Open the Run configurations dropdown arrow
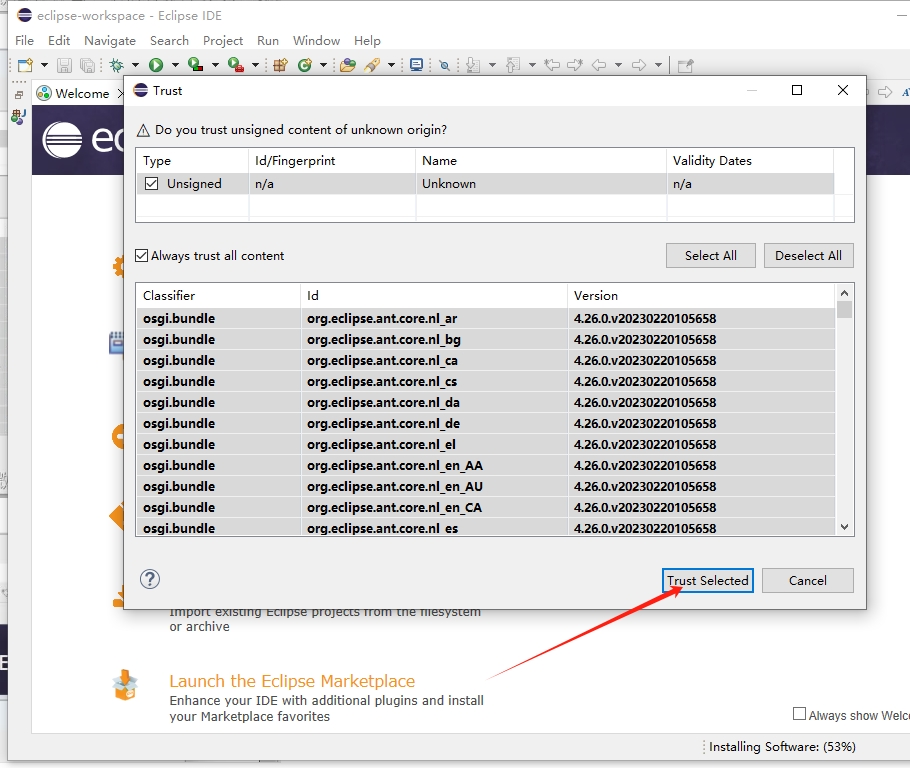The width and height of the screenshot is (910, 768). (x=175, y=65)
